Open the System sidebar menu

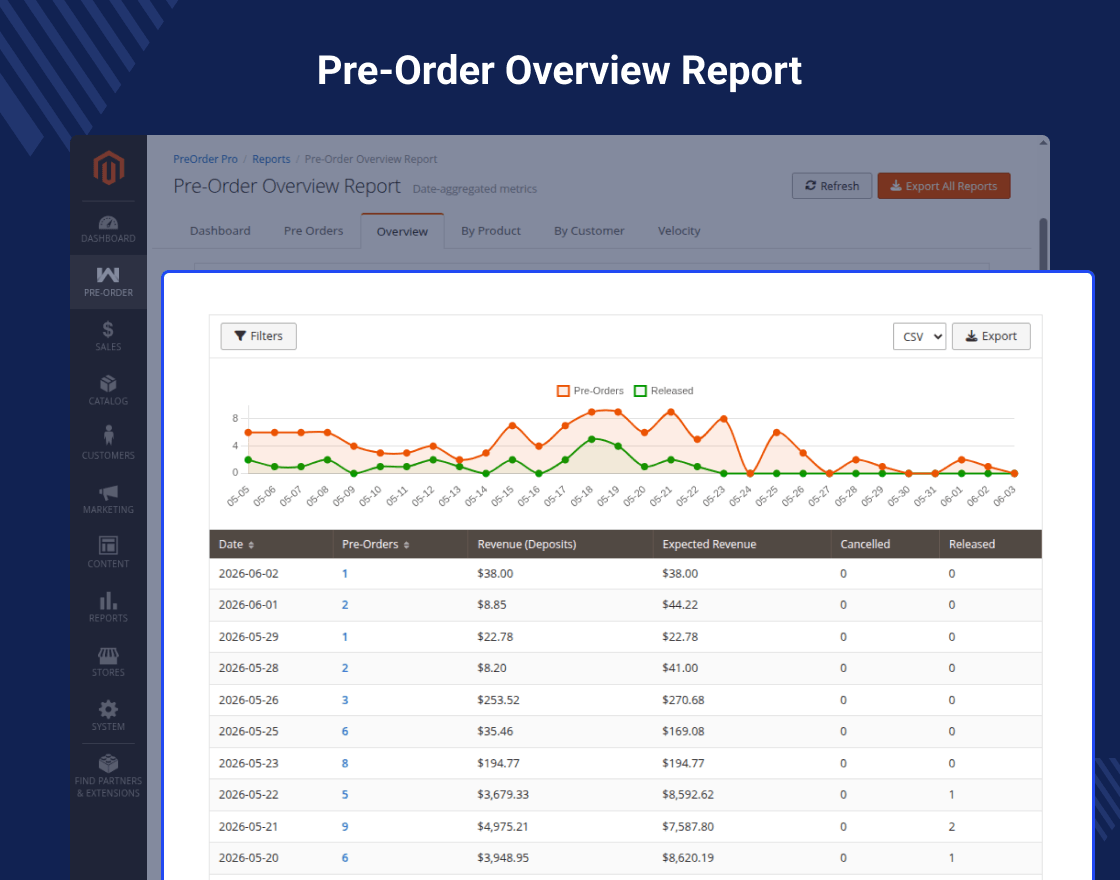coord(109,715)
